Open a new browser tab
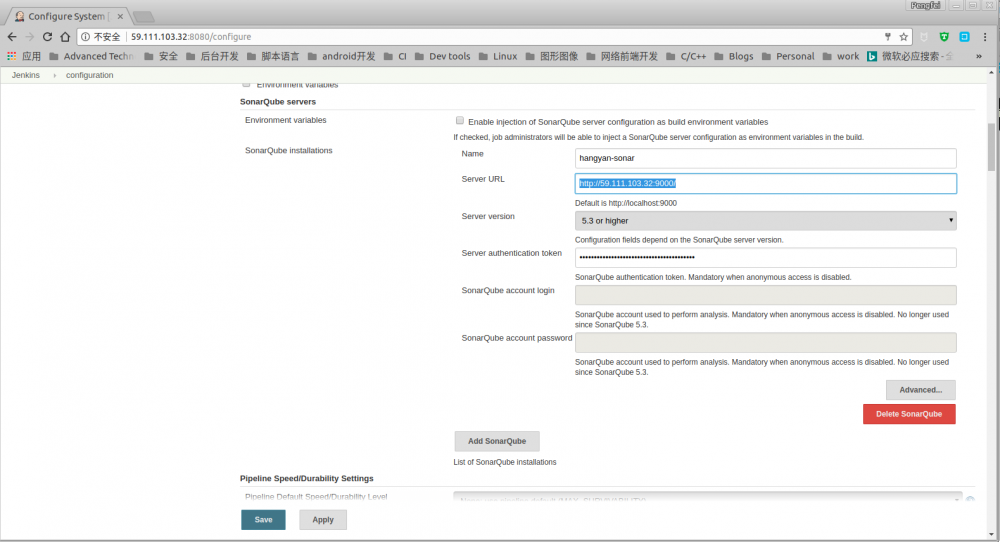Screen dimensions: 1000x542 143,17
